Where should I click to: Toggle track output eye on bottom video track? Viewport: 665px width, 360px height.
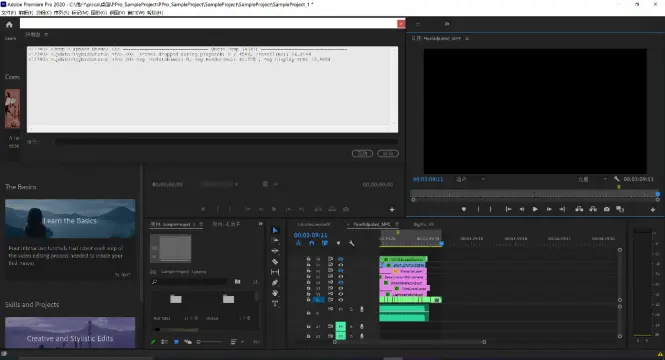[340, 300]
